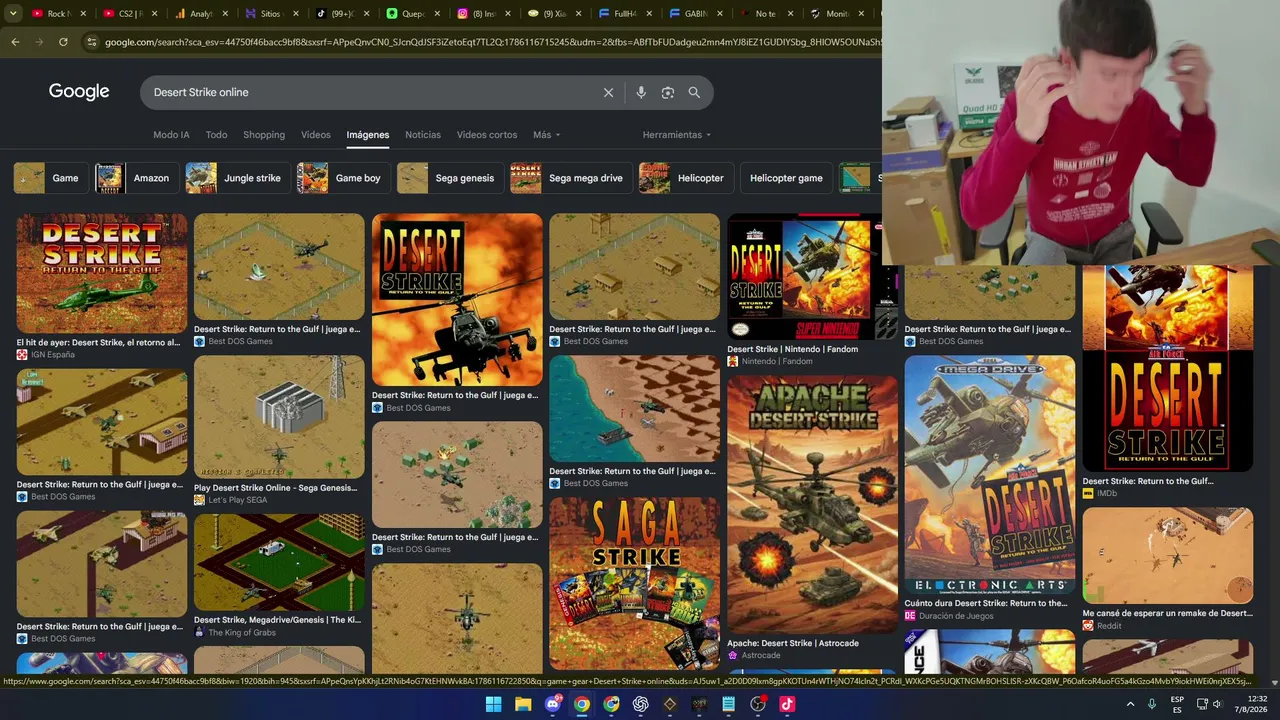Viewport: 1280px width, 720px height.
Task: Open the Notepad icon in the taskbar
Action: pyautogui.click(x=729, y=704)
